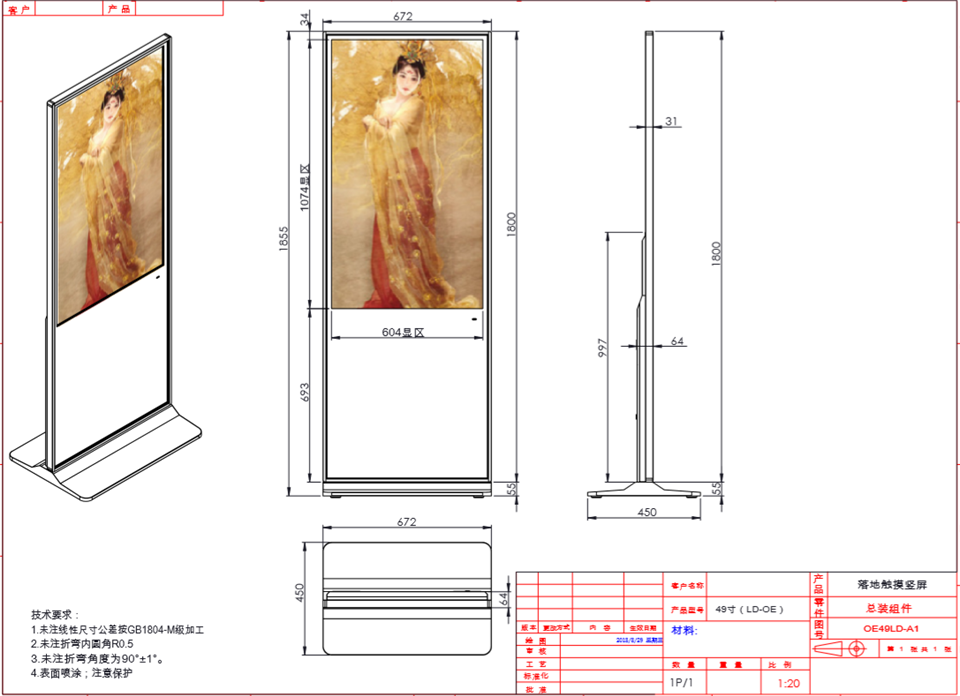This screenshot has width=960, height=696.
Task: Click the drawing number 'OE49LD-A1'
Action: [x=891, y=628]
